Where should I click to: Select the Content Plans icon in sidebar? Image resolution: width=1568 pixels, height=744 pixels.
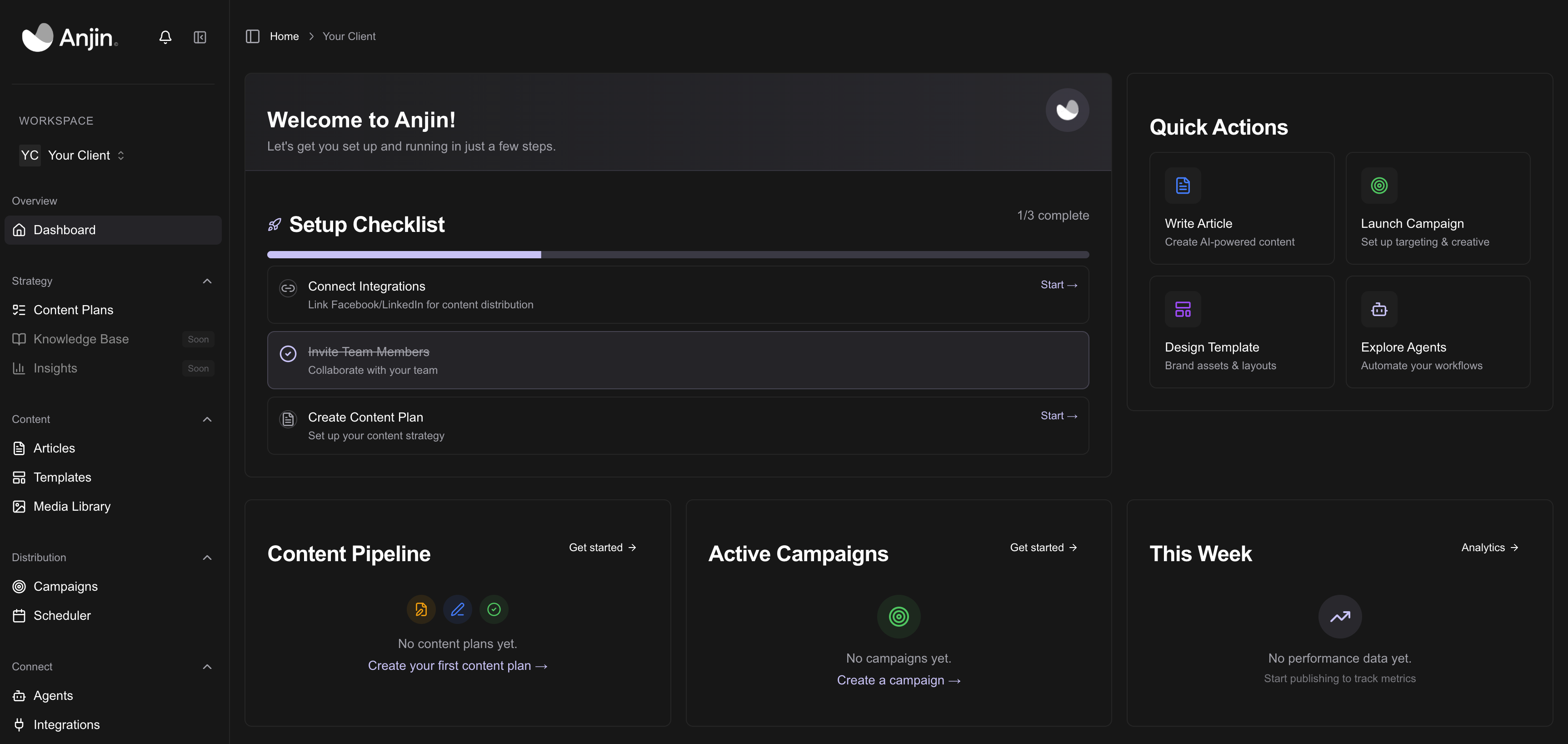(19, 309)
